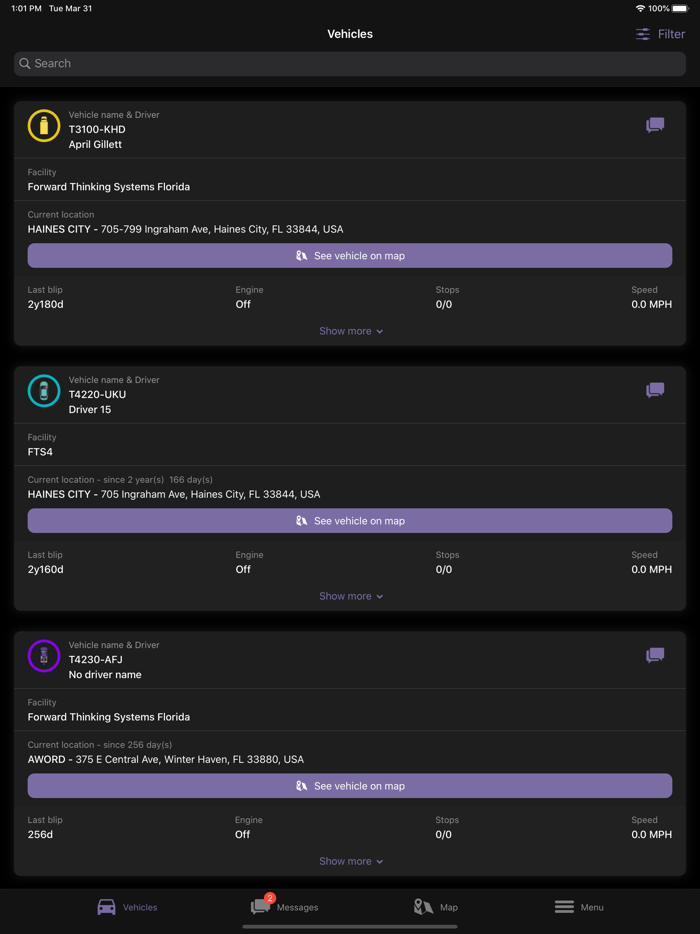Screen dimensions: 700x934
Task: Open the chat icon for vehicle T3100-KHD
Action: pyautogui.click(x=655, y=125)
